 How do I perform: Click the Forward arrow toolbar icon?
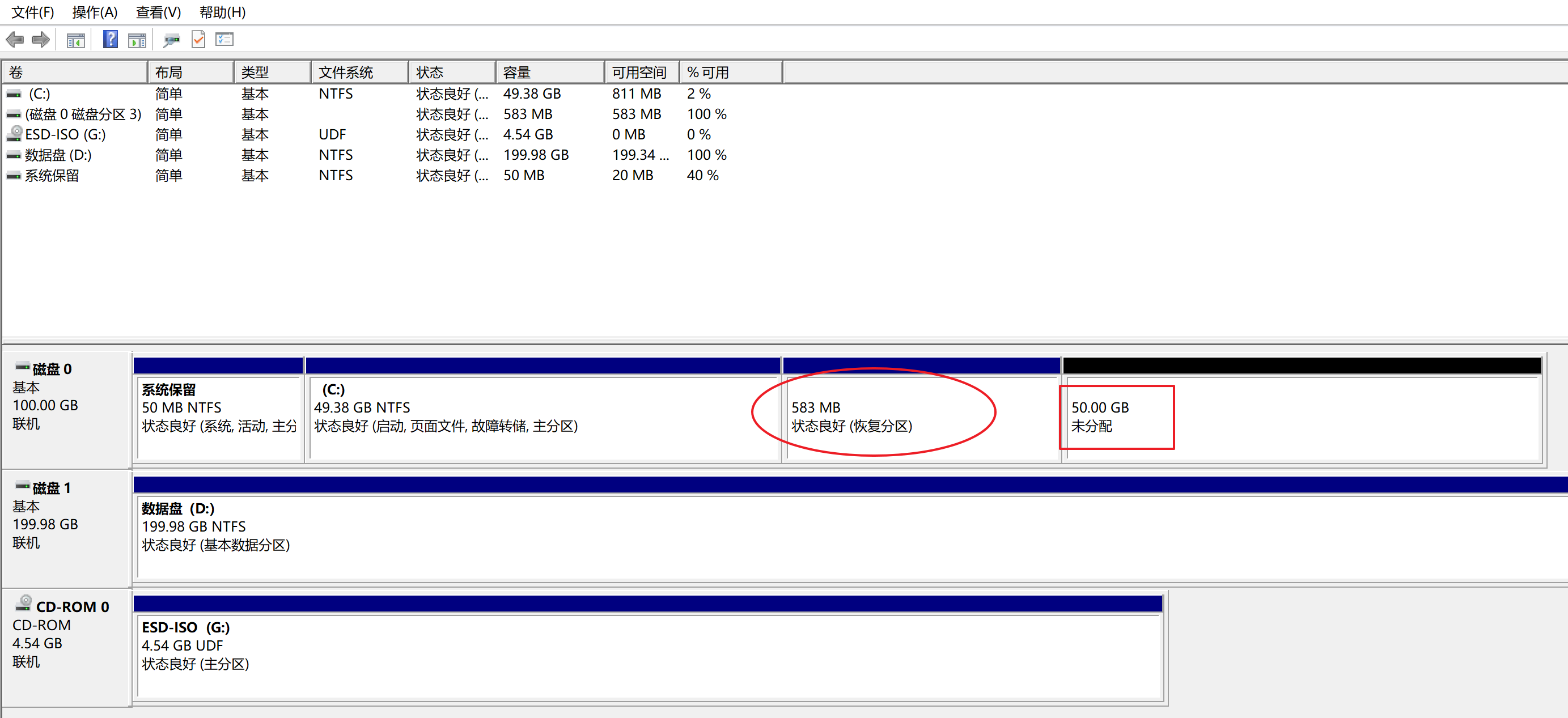click(40, 40)
